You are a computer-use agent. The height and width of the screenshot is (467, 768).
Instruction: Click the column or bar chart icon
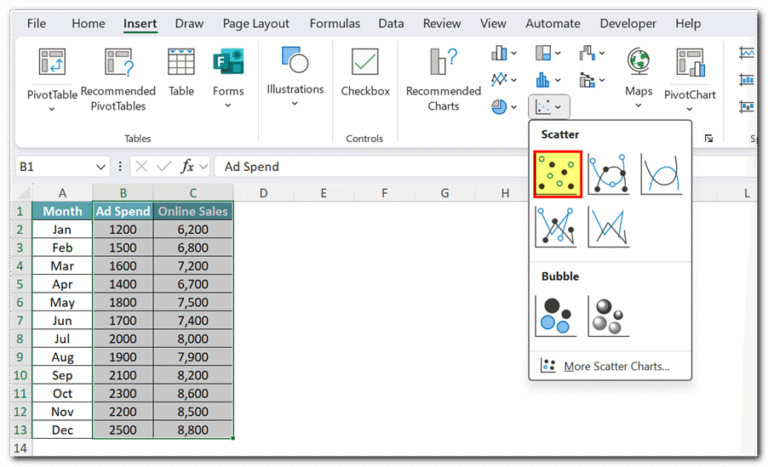499,53
